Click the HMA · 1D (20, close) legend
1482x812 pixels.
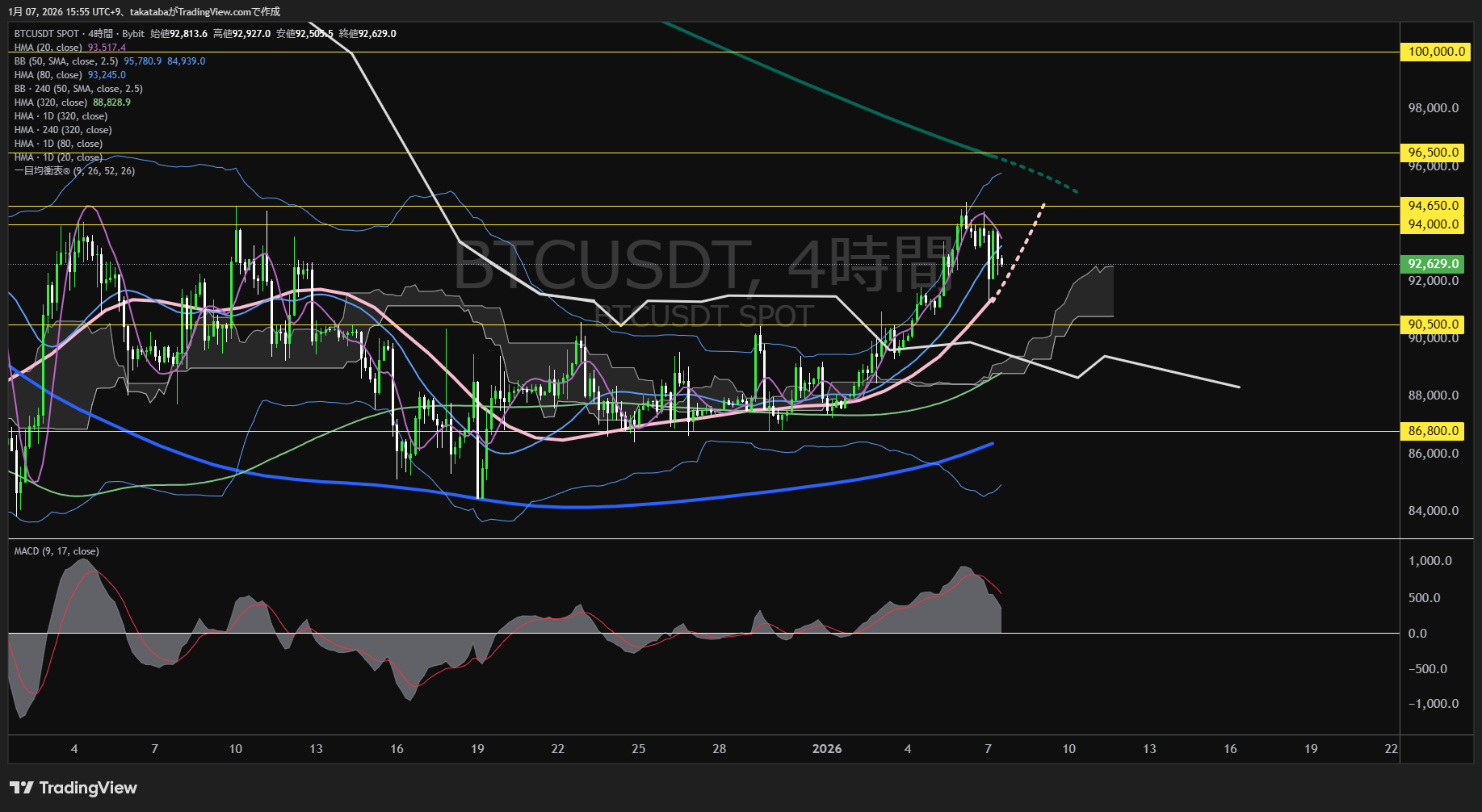(x=58, y=157)
